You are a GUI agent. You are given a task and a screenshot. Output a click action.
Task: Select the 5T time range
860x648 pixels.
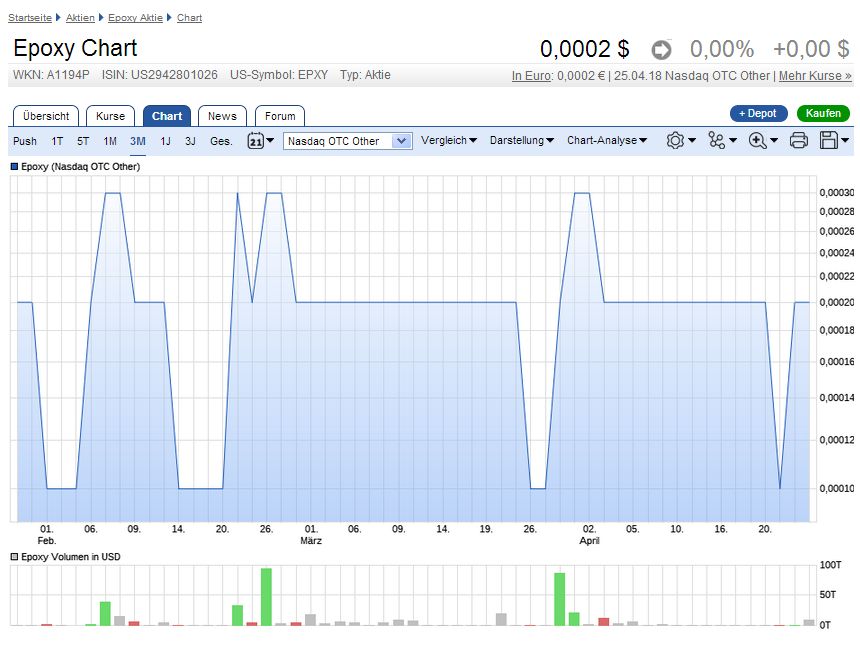83,141
